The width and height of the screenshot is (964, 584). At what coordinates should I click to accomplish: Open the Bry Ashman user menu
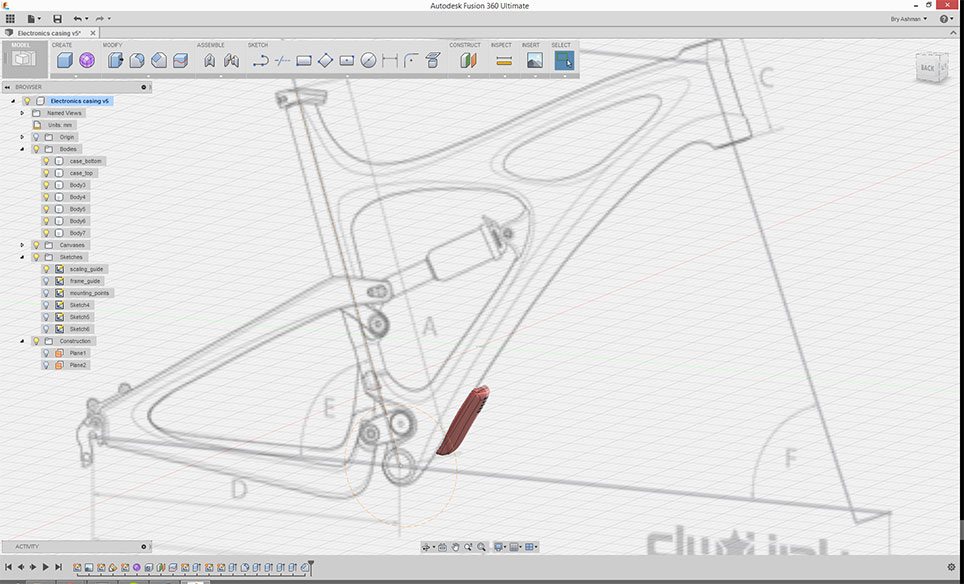(x=909, y=19)
